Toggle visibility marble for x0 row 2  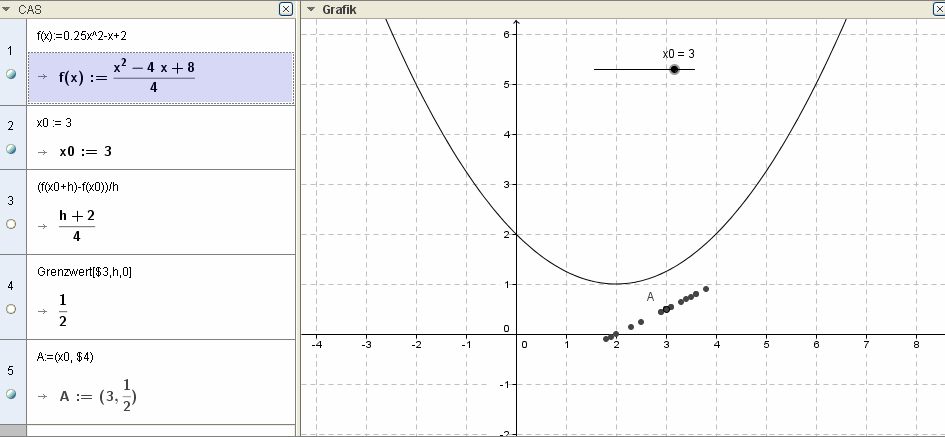(10, 148)
